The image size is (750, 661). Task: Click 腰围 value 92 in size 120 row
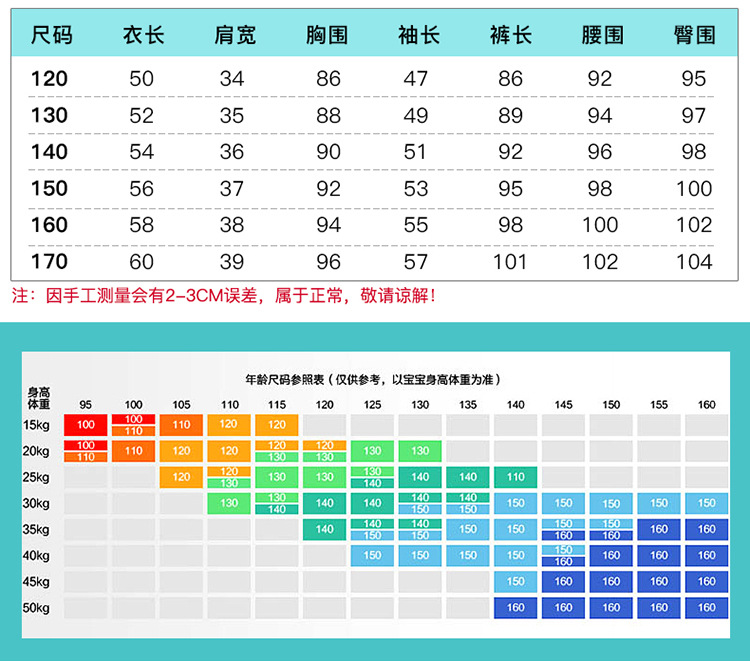coord(600,79)
